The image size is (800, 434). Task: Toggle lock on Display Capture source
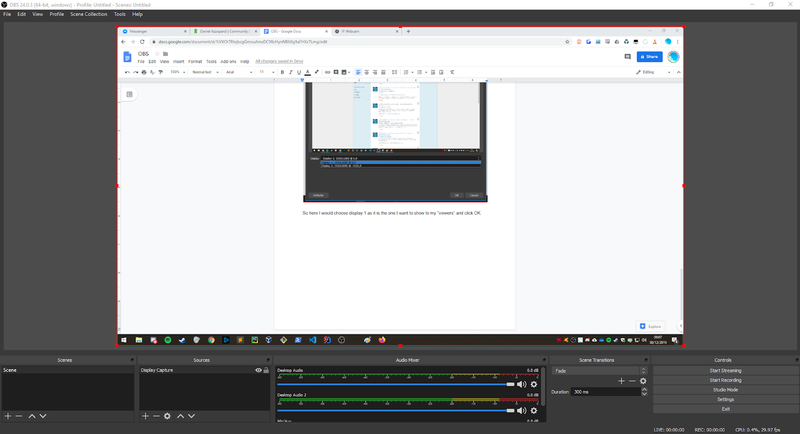(266, 370)
